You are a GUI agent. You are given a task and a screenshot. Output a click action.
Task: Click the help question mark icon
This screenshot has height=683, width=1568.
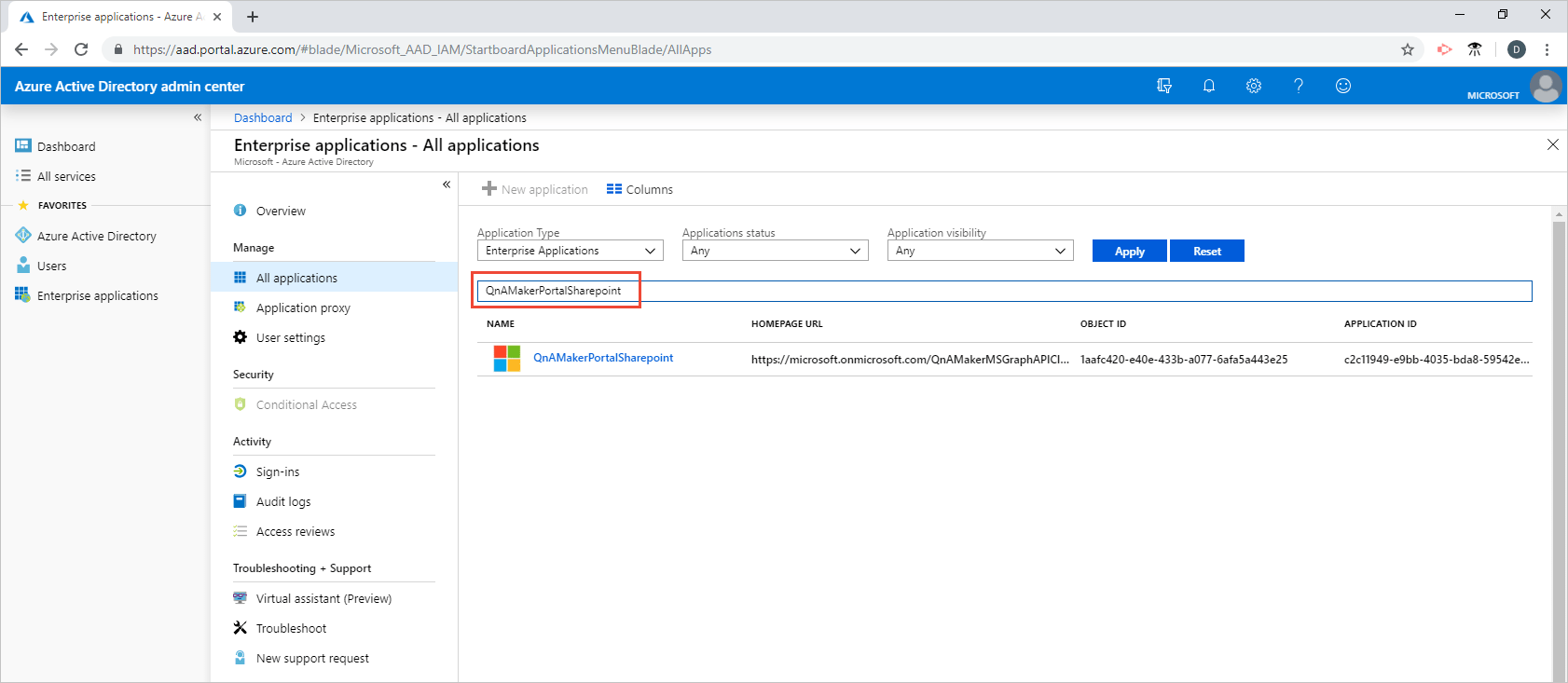click(x=1298, y=86)
